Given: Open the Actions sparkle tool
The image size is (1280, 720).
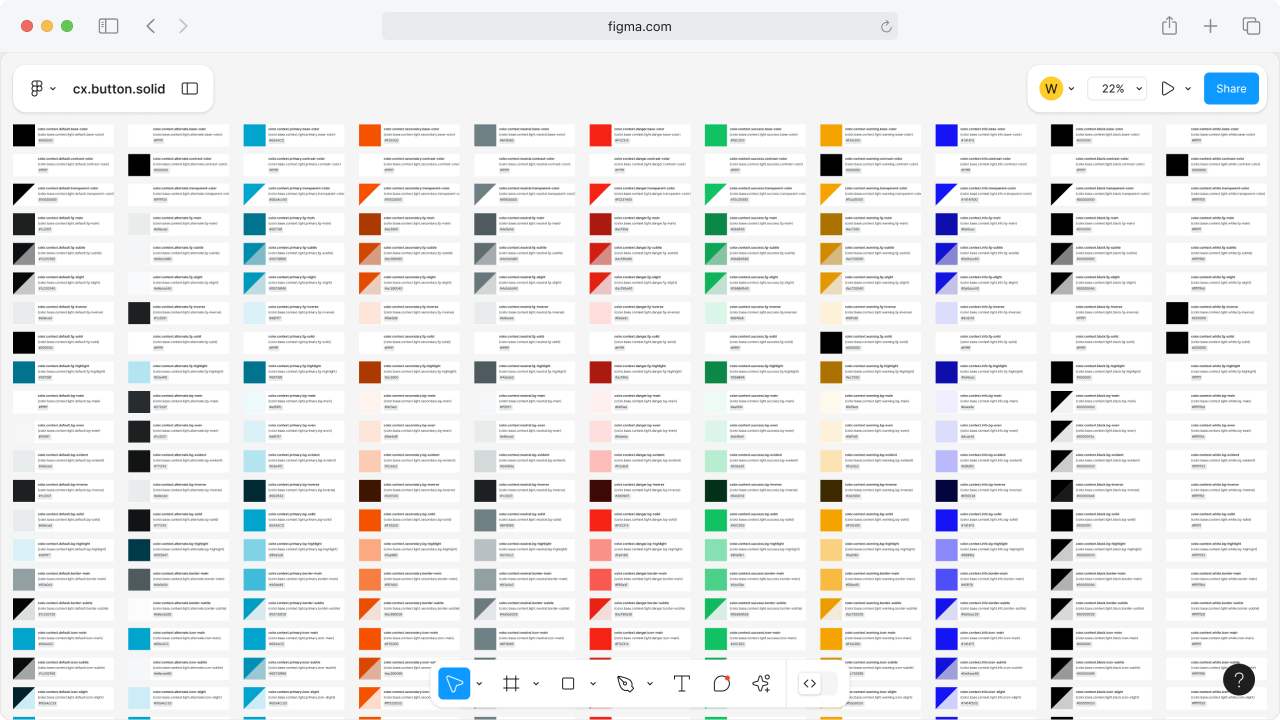Looking at the screenshot, I should [762, 683].
